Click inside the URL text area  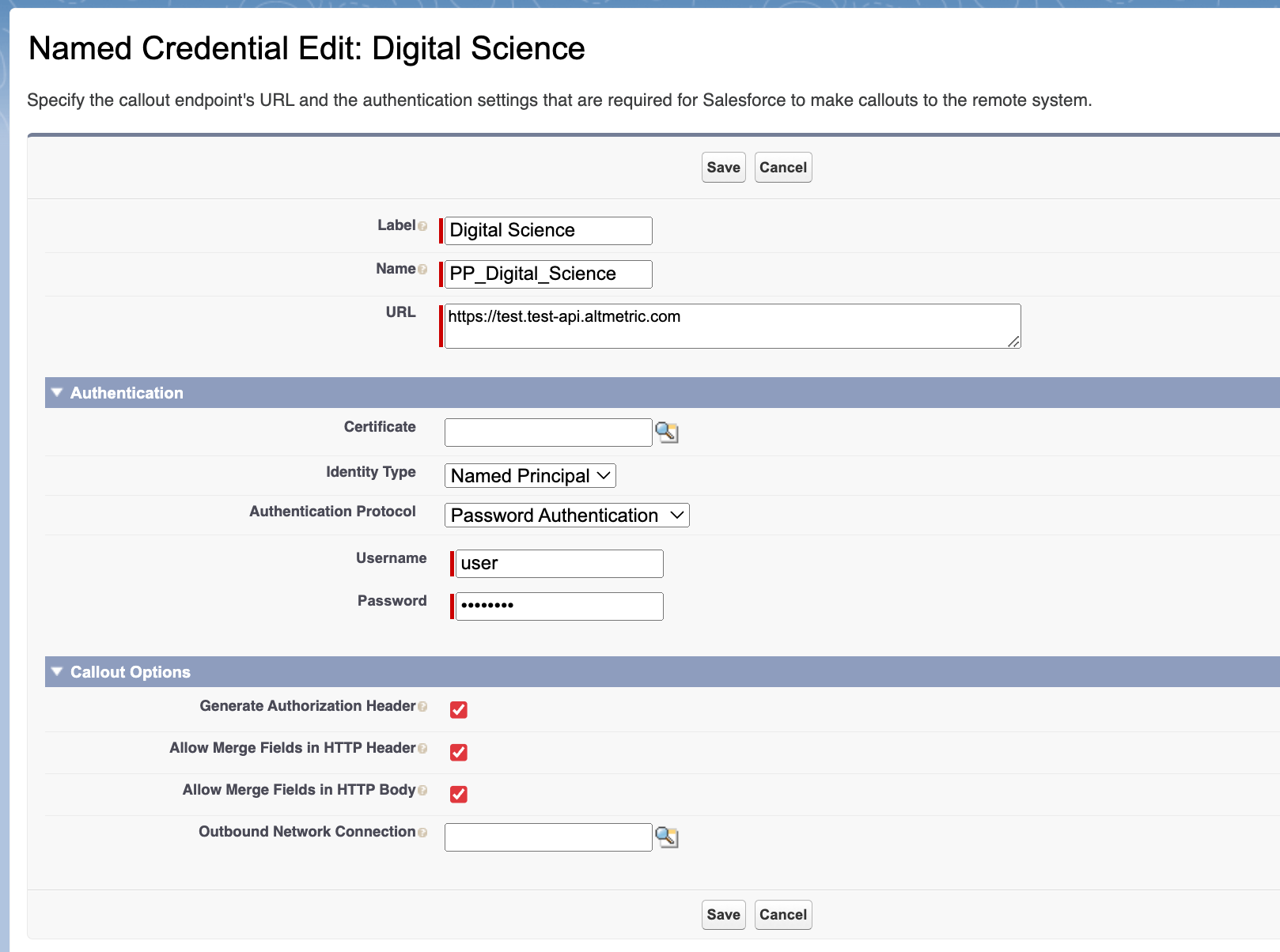(x=733, y=326)
